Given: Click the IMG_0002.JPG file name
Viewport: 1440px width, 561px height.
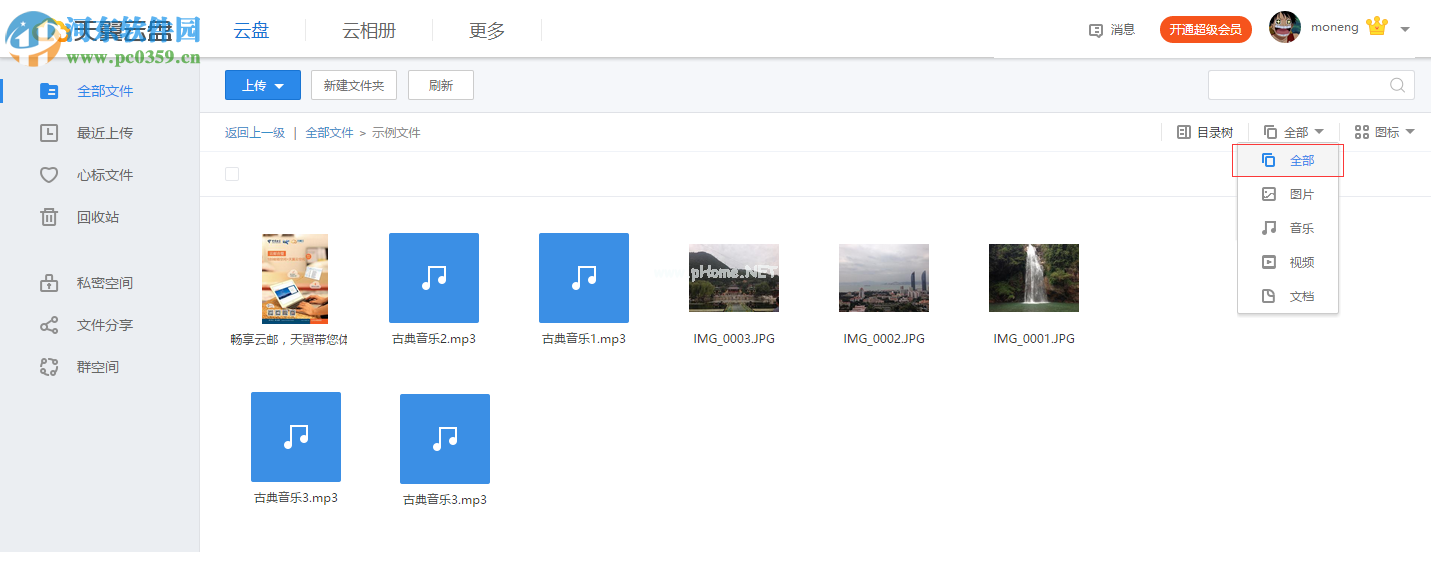Looking at the screenshot, I should [884, 339].
